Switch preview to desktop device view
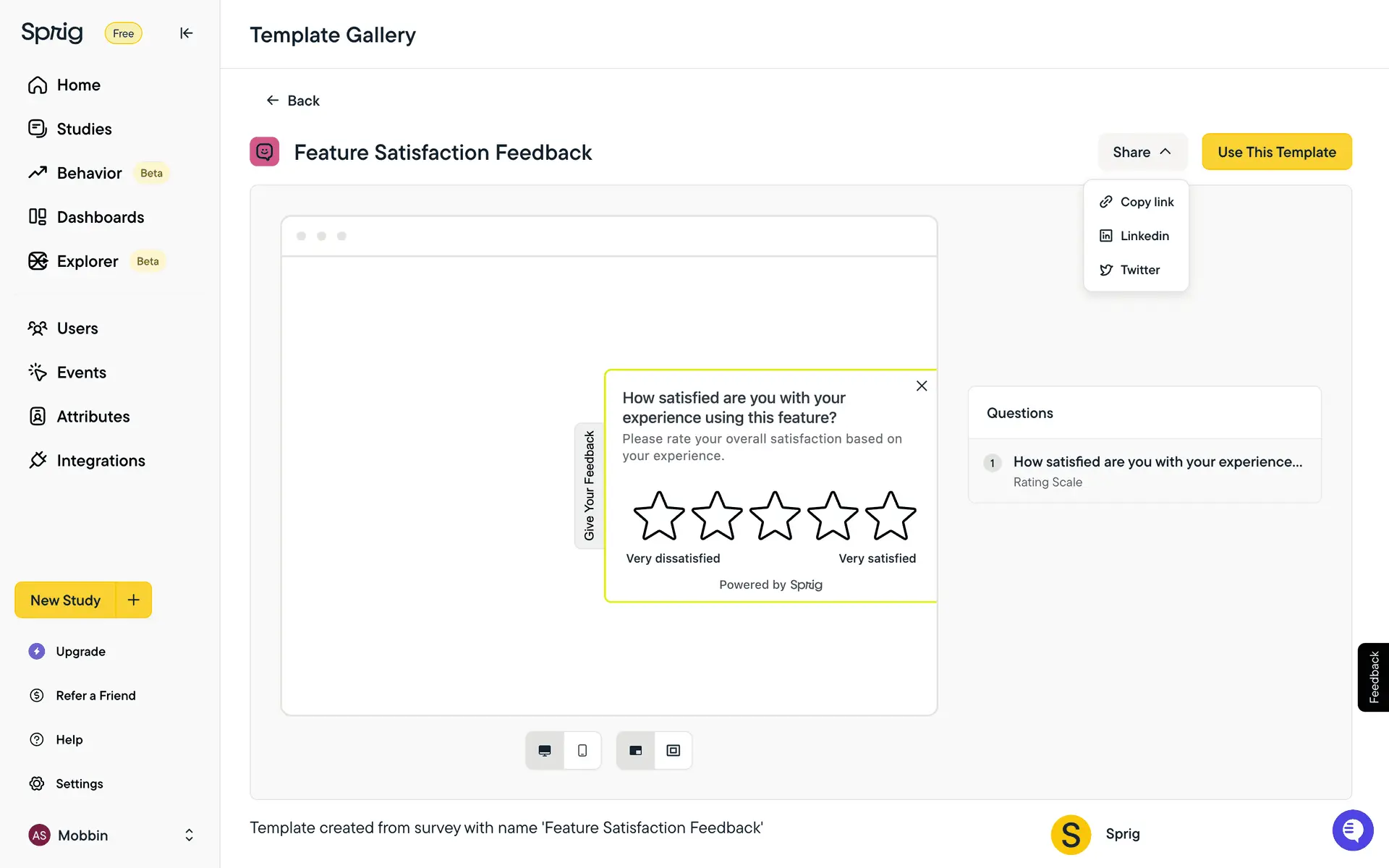Image resolution: width=1389 pixels, height=868 pixels. point(545,751)
